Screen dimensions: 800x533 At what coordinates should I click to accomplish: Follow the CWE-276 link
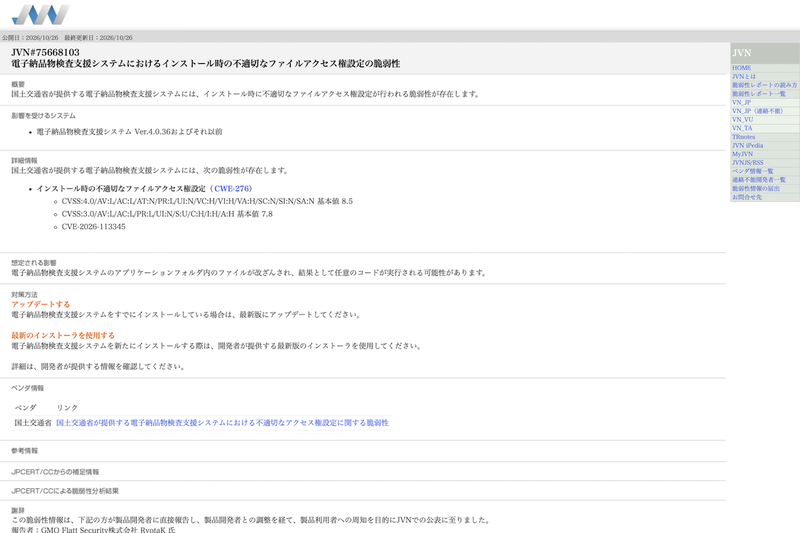[232, 189]
